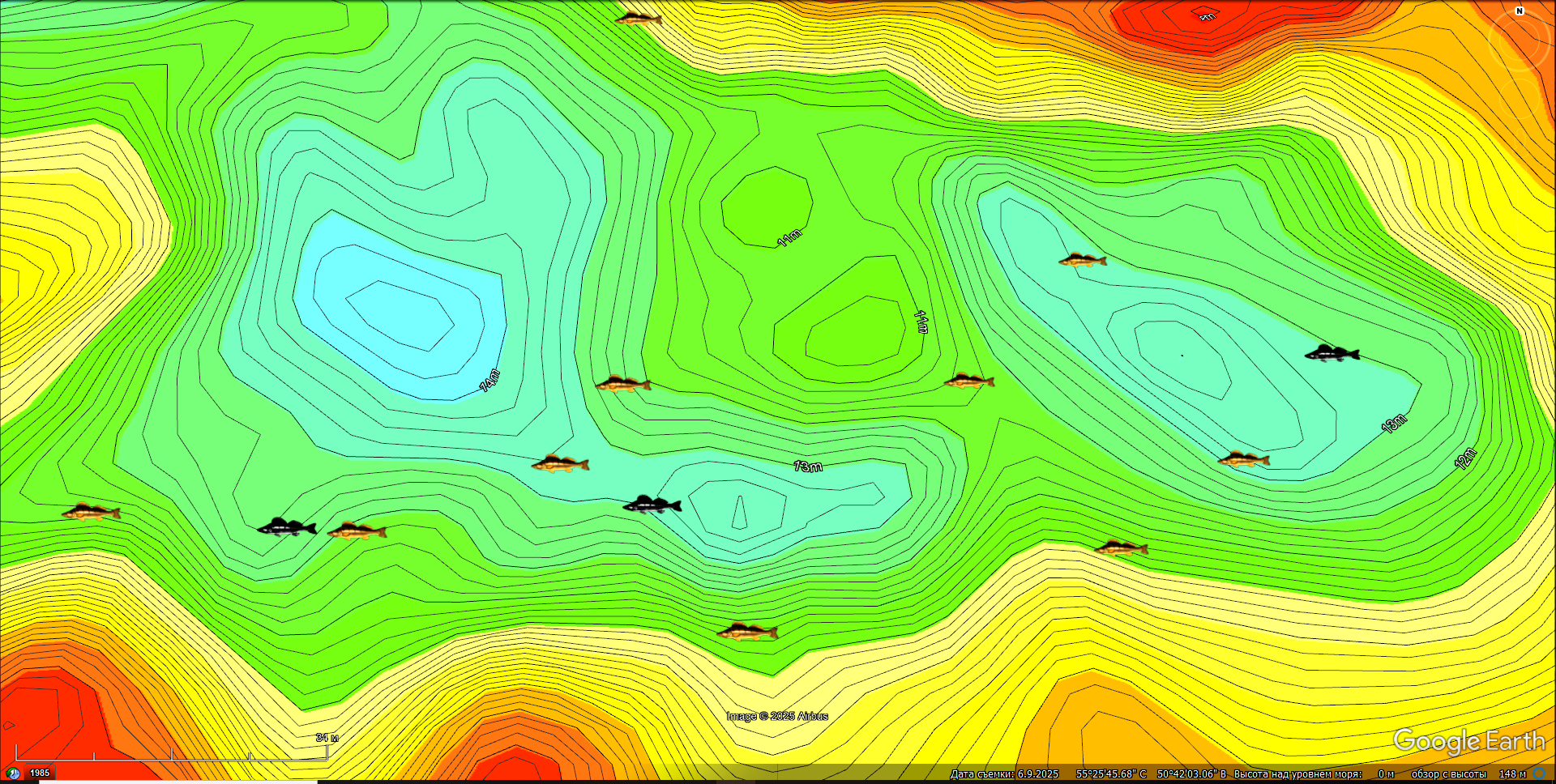Click the Image © 2025 Airbus attribution
This screenshot has width=1556, height=784.
[x=777, y=716]
